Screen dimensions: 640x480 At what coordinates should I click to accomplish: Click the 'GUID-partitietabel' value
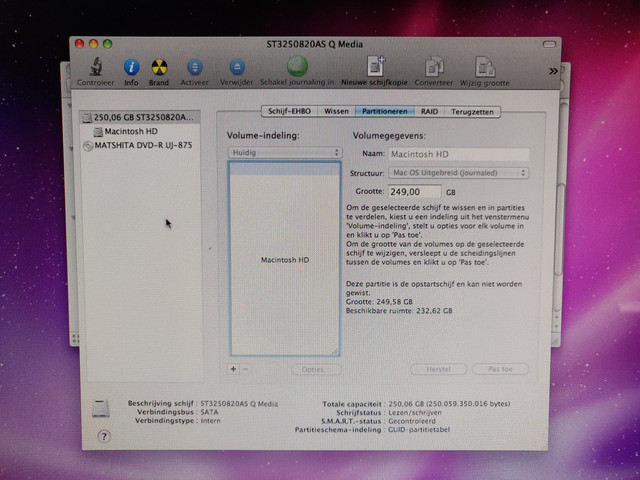point(419,429)
